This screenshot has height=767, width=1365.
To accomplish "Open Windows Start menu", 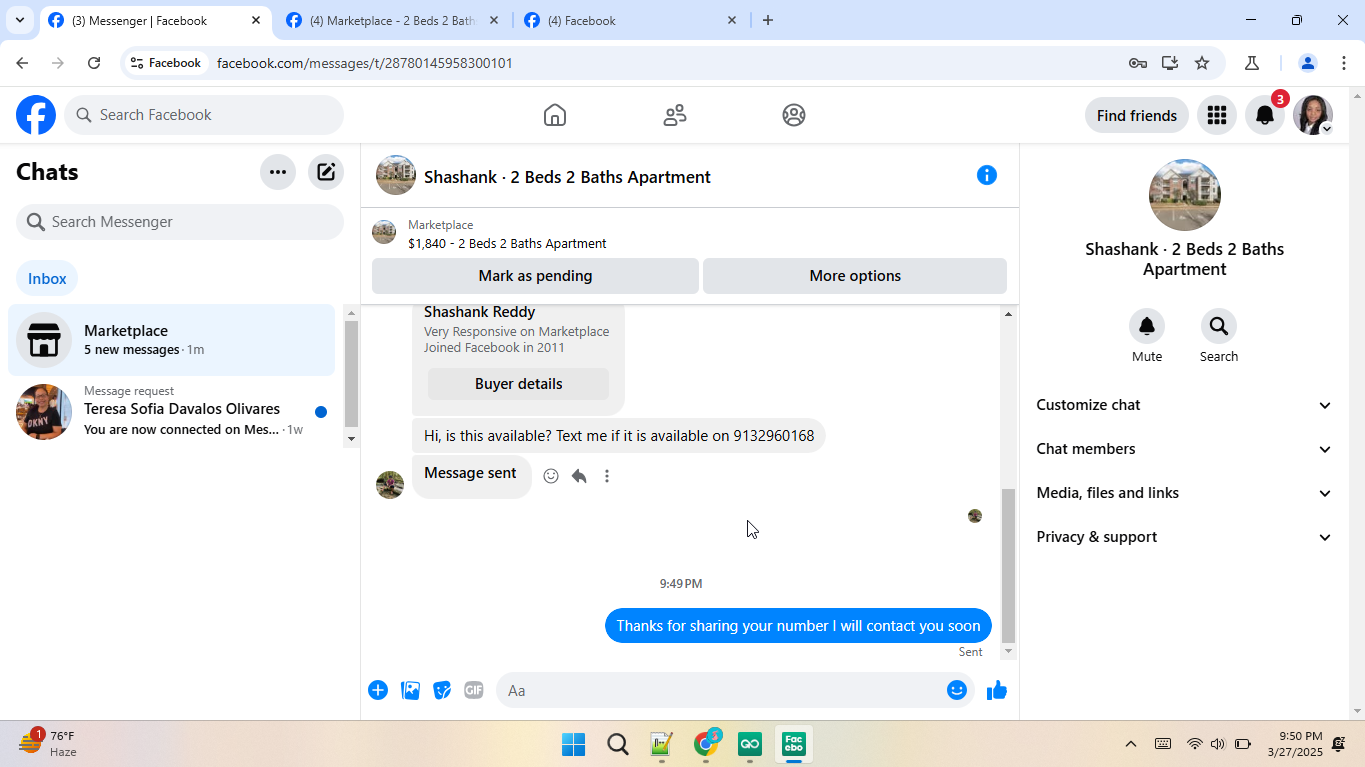I will pos(574,744).
